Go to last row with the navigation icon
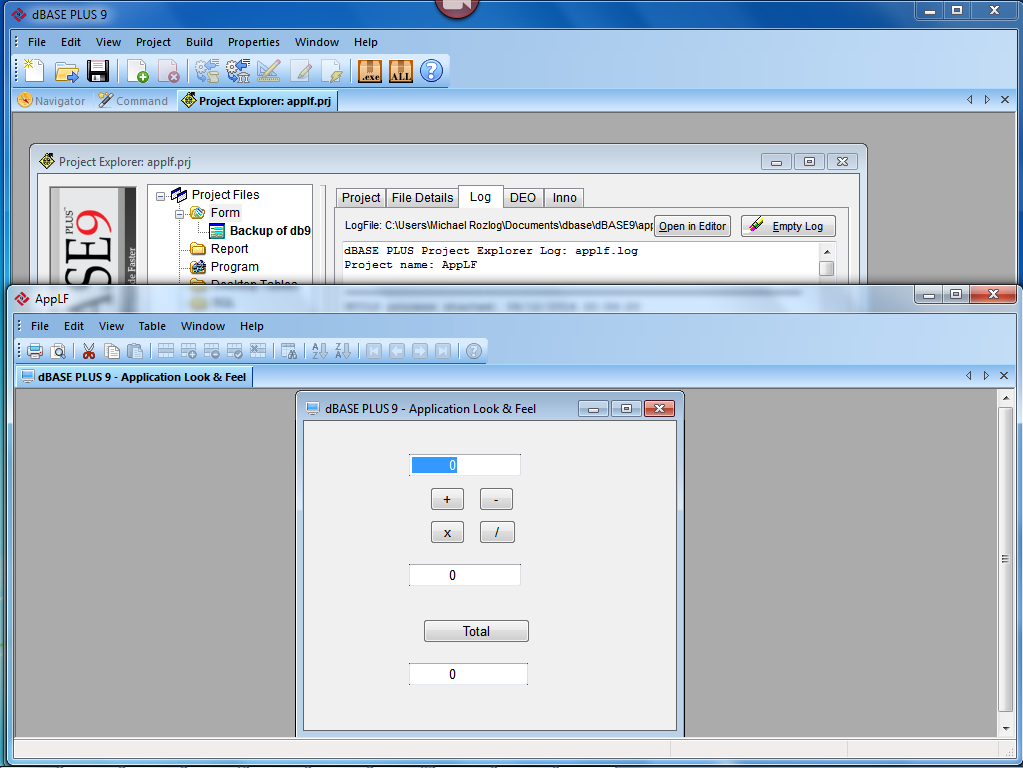Viewport: 1023px width, 768px height. click(x=443, y=351)
